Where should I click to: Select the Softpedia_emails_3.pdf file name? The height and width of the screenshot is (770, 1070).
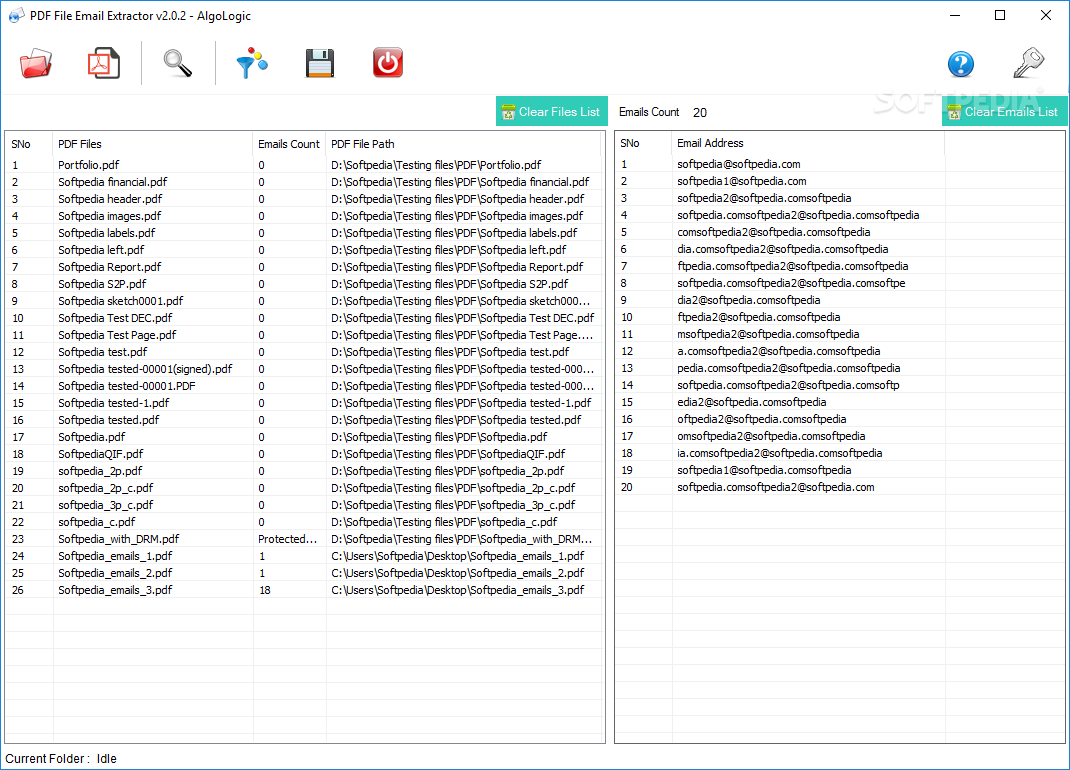tap(115, 590)
